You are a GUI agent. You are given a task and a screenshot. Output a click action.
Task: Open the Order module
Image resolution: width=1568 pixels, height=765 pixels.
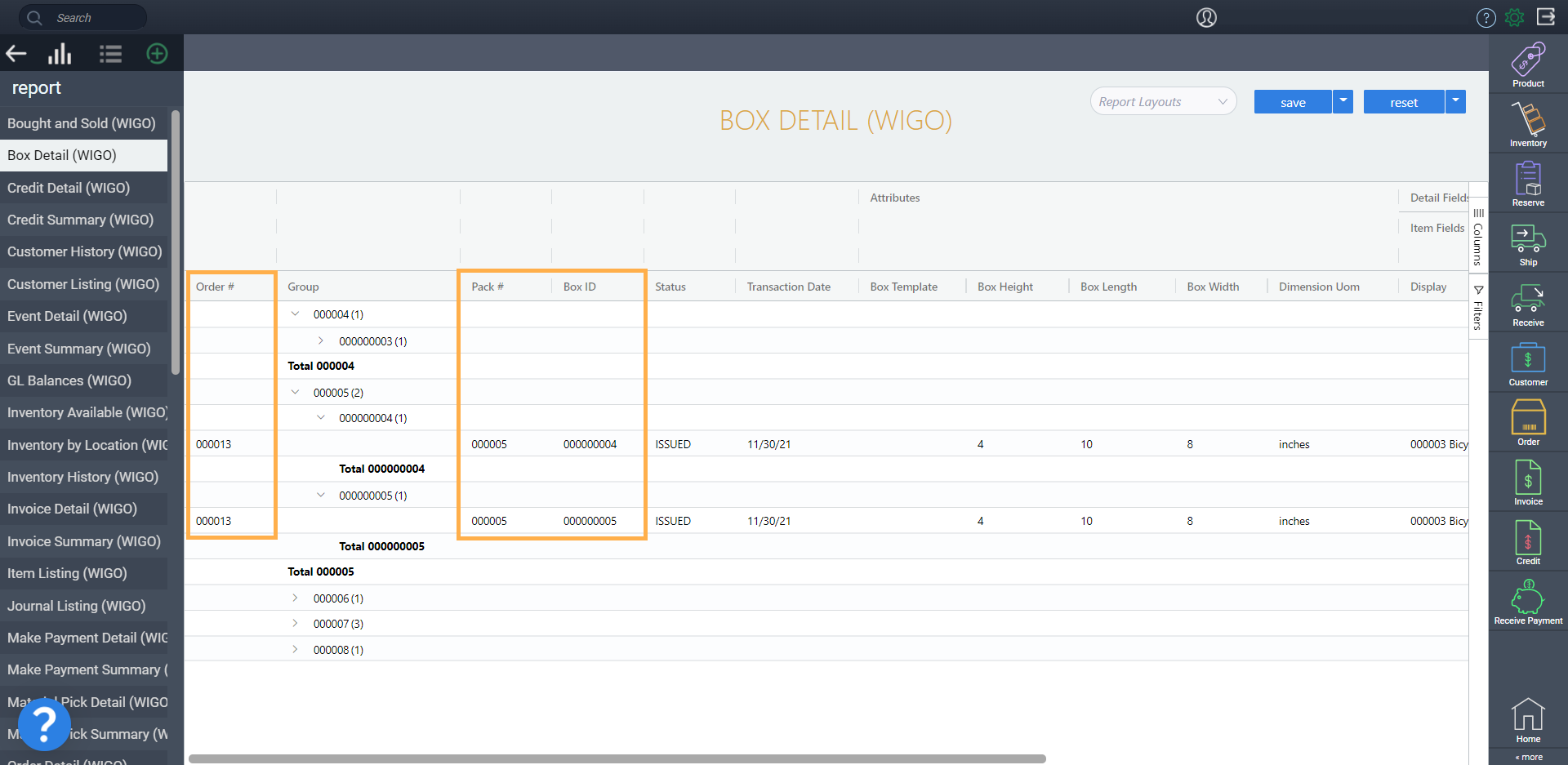(1528, 423)
